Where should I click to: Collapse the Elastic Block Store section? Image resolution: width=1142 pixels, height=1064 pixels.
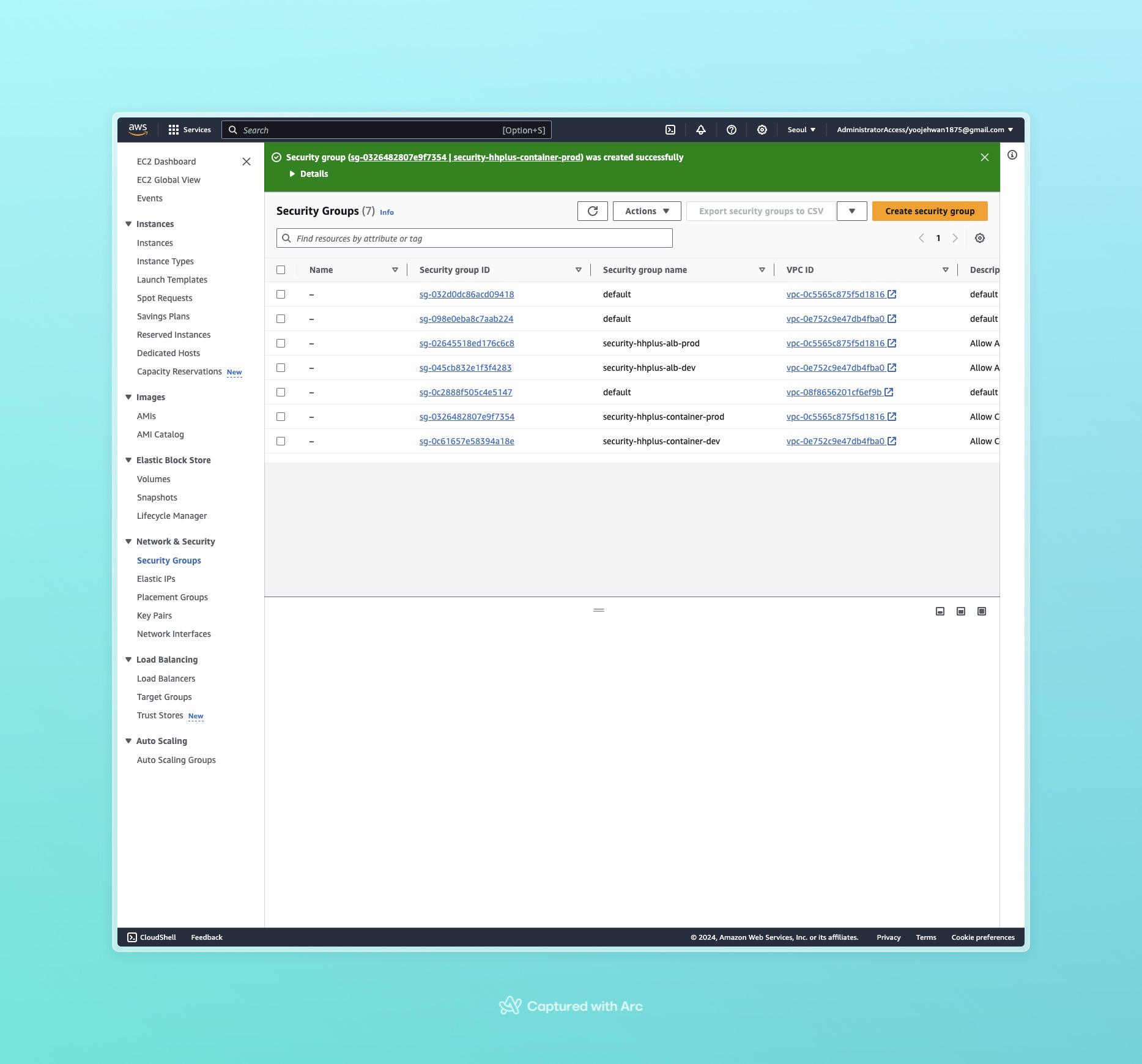tap(128, 460)
